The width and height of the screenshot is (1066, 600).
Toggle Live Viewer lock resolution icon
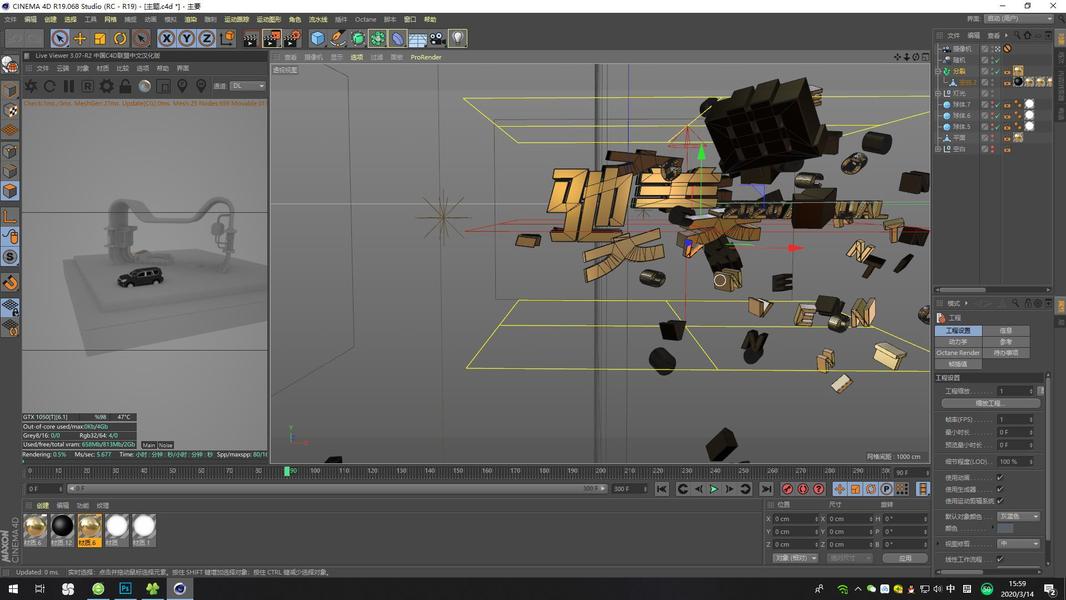pos(125,86)
